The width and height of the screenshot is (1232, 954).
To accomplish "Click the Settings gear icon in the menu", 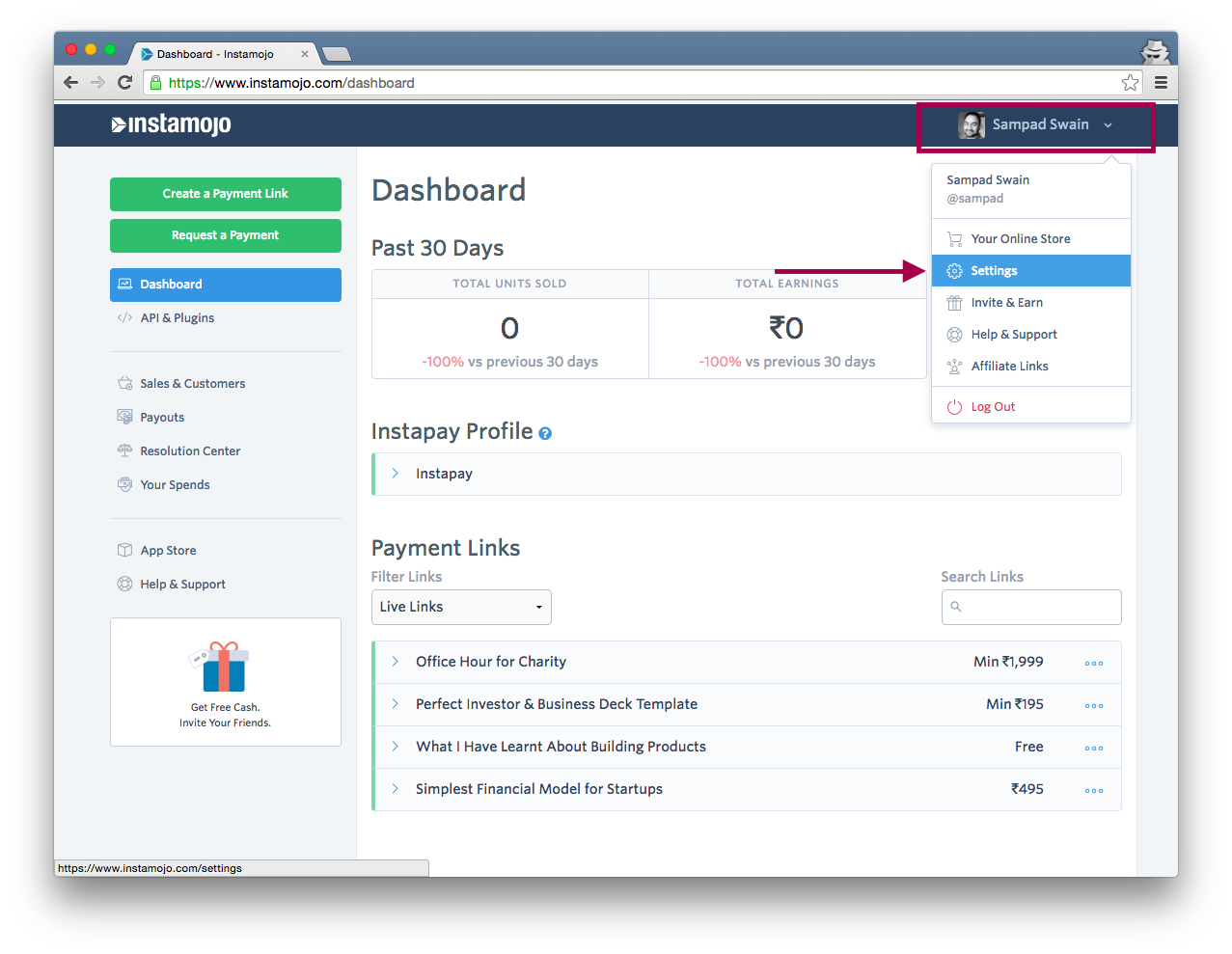I will 954,271.
